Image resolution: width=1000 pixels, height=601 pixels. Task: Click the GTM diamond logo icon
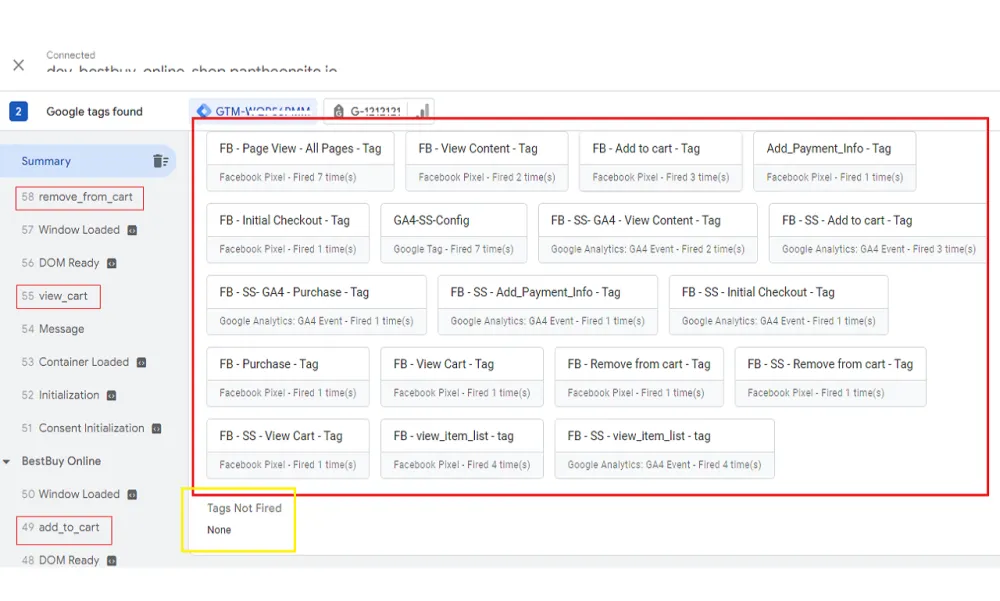203,111
